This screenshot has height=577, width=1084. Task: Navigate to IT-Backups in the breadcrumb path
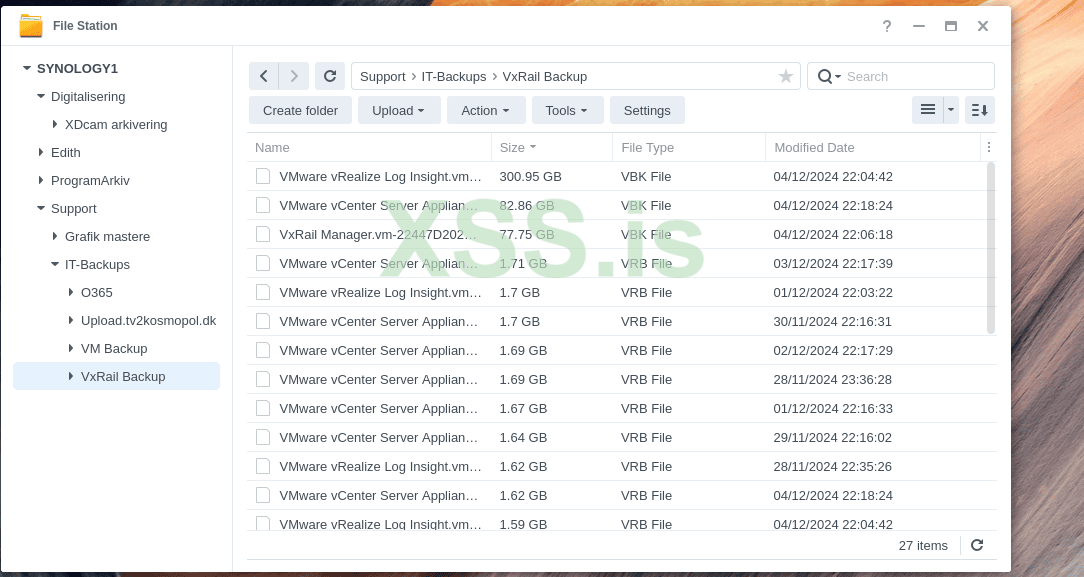tap(454, 77)
